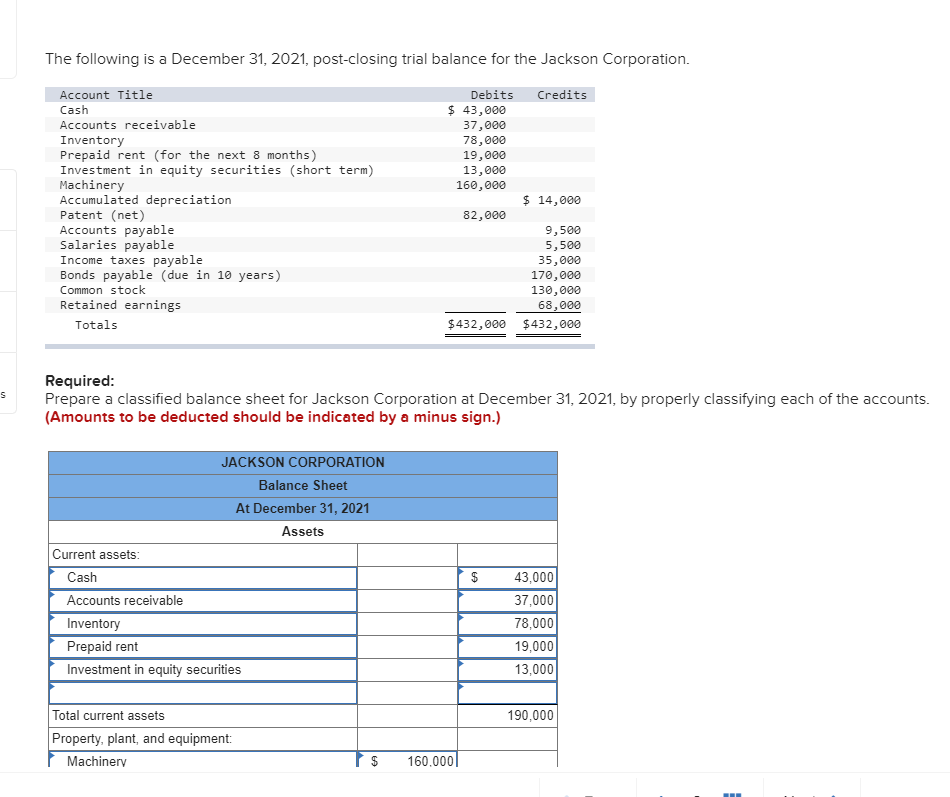Click the grid icon in the bottom toolbar

[x=733, y=793]
